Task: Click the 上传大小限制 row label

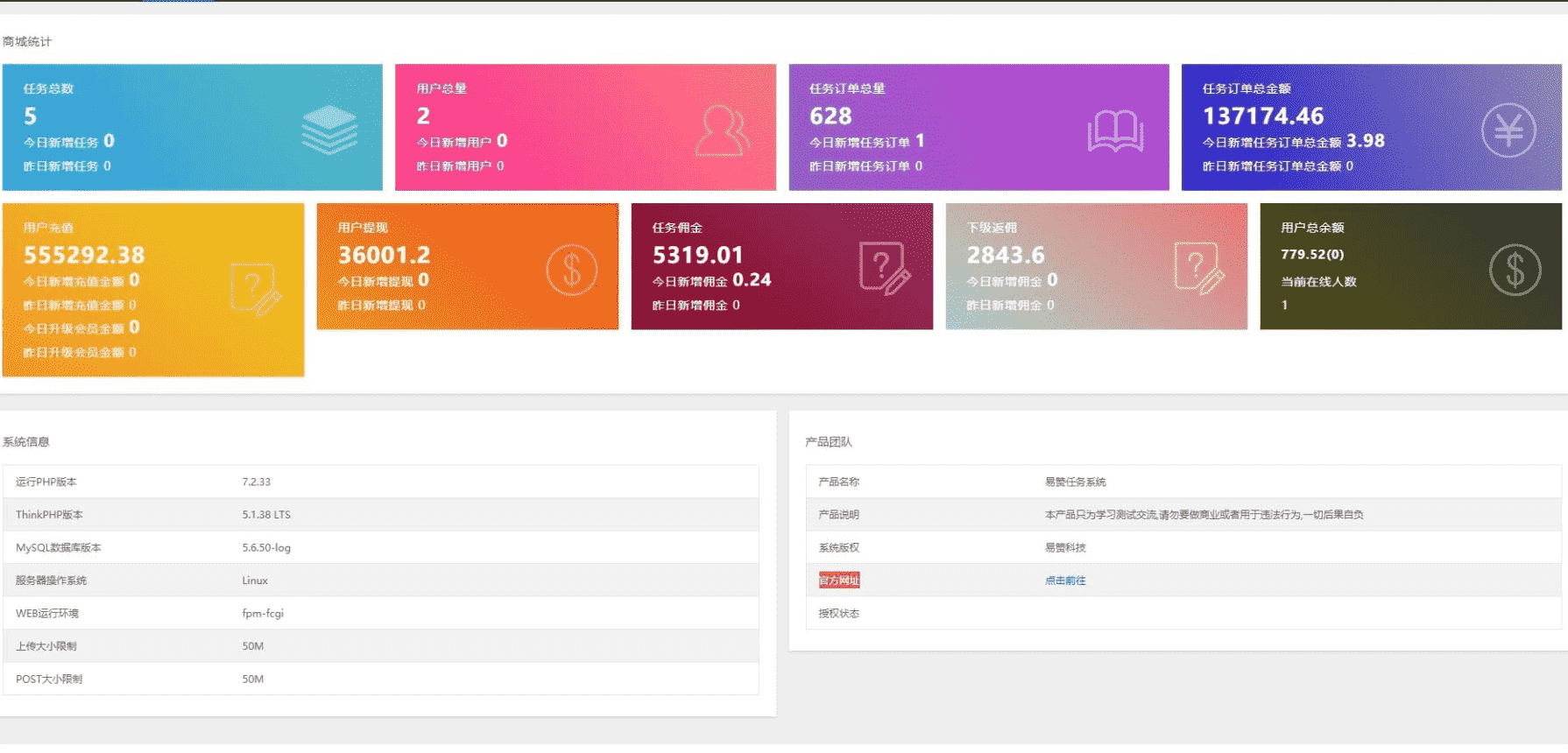Action: tap(46, 646)
